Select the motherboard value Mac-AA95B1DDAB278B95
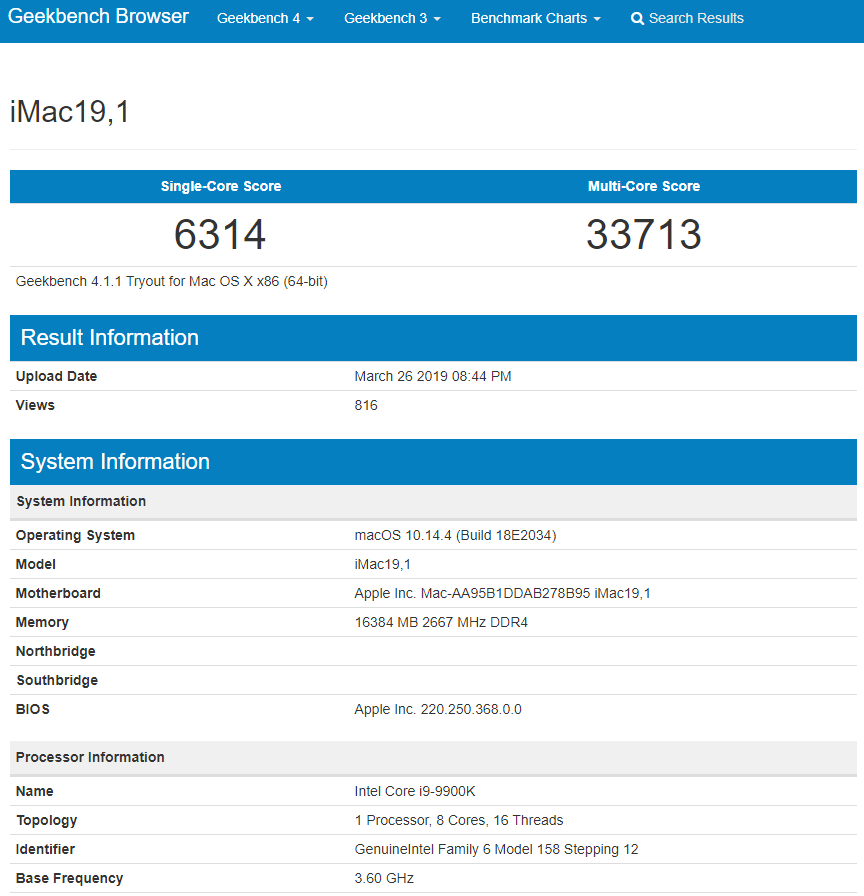Screen dimensions: 864x896 click(505, 594)
